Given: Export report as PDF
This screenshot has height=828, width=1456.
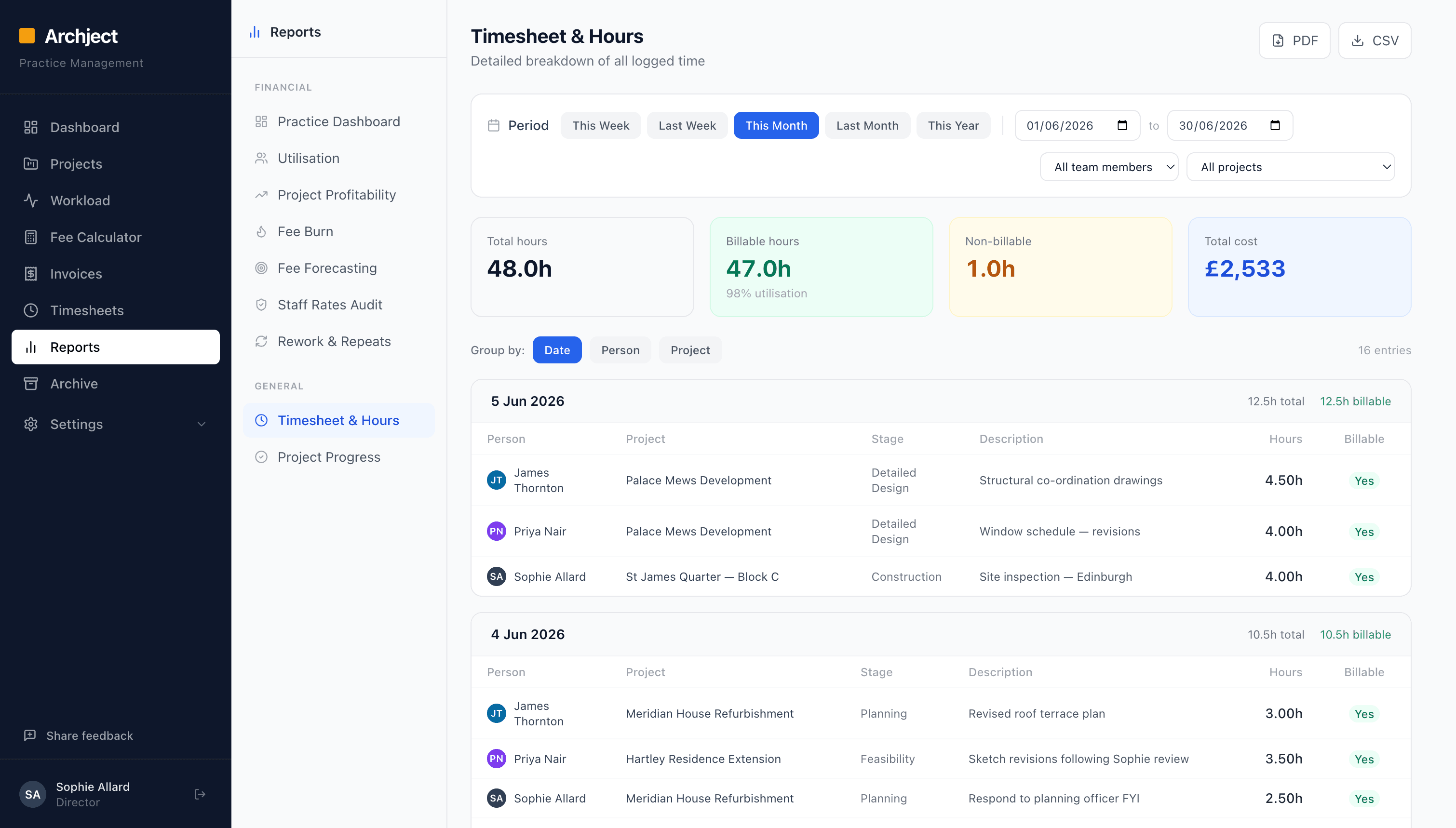Looking at the screenshot, I should [1294, 40].
